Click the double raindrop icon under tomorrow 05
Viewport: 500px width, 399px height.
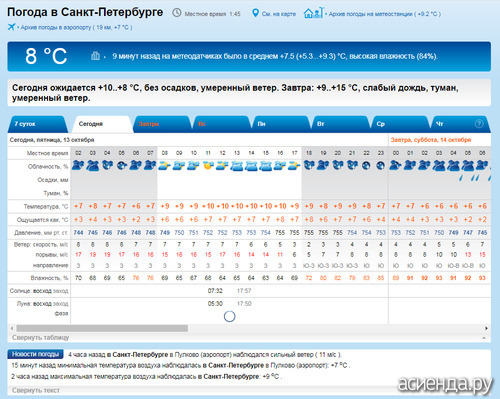pos(475,178)
